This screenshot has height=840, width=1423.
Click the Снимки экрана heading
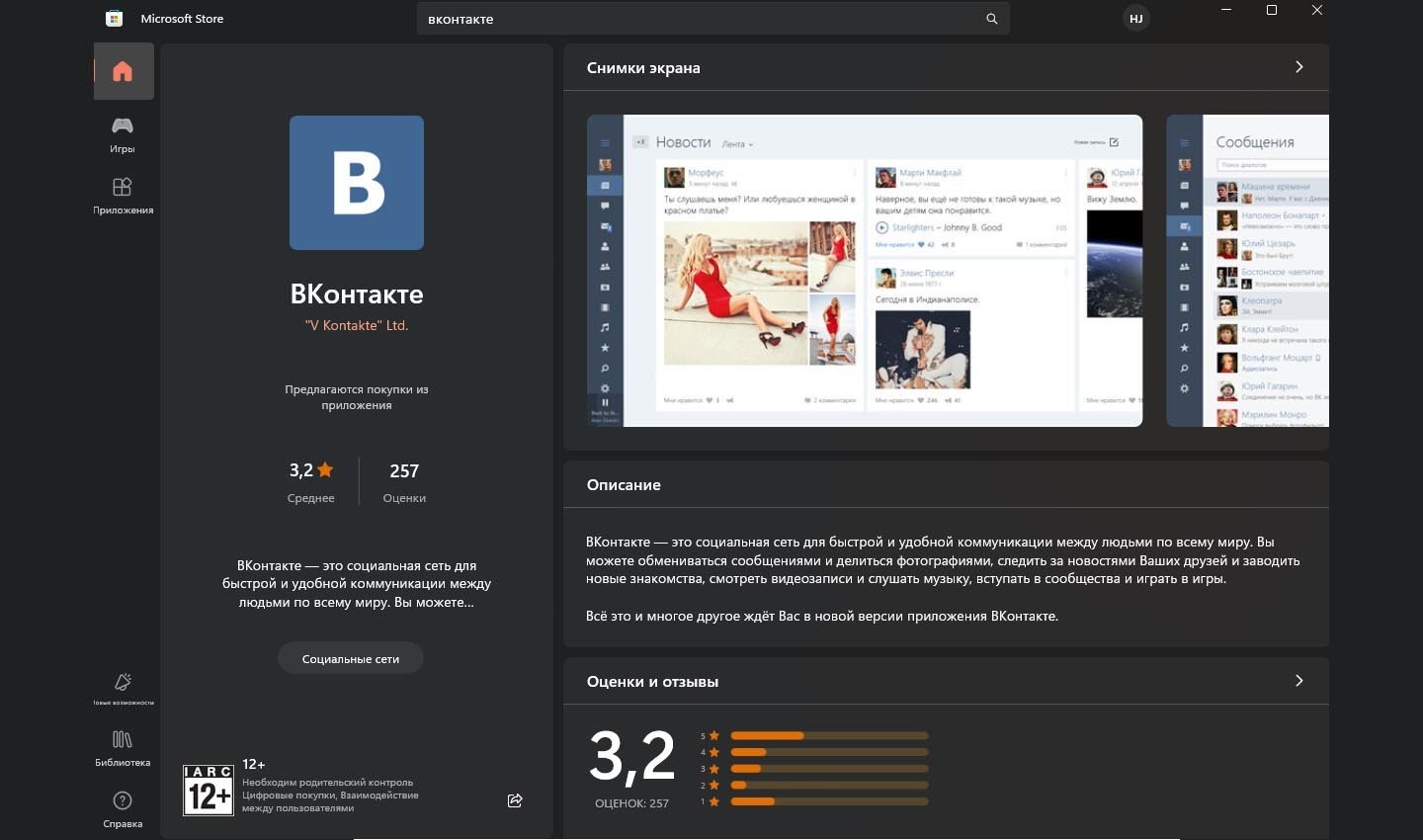[x=643, y=68]
